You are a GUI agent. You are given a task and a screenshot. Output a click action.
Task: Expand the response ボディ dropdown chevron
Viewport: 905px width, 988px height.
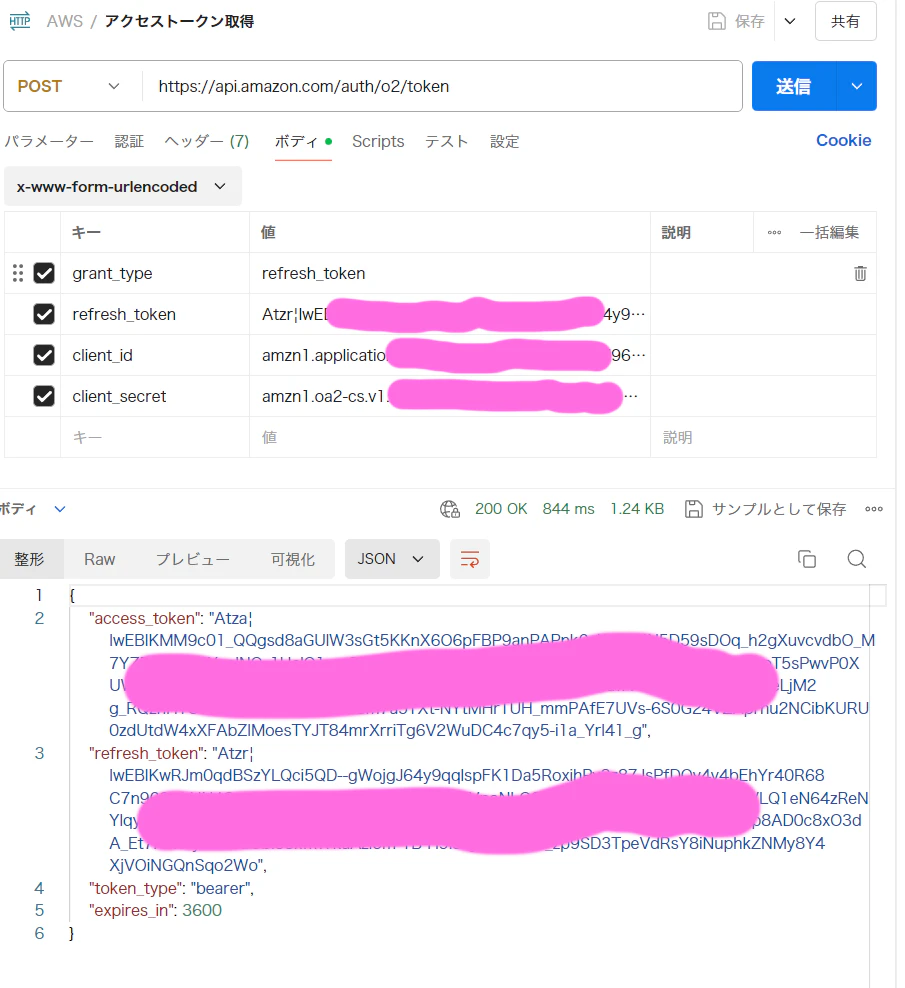[60, 509]
